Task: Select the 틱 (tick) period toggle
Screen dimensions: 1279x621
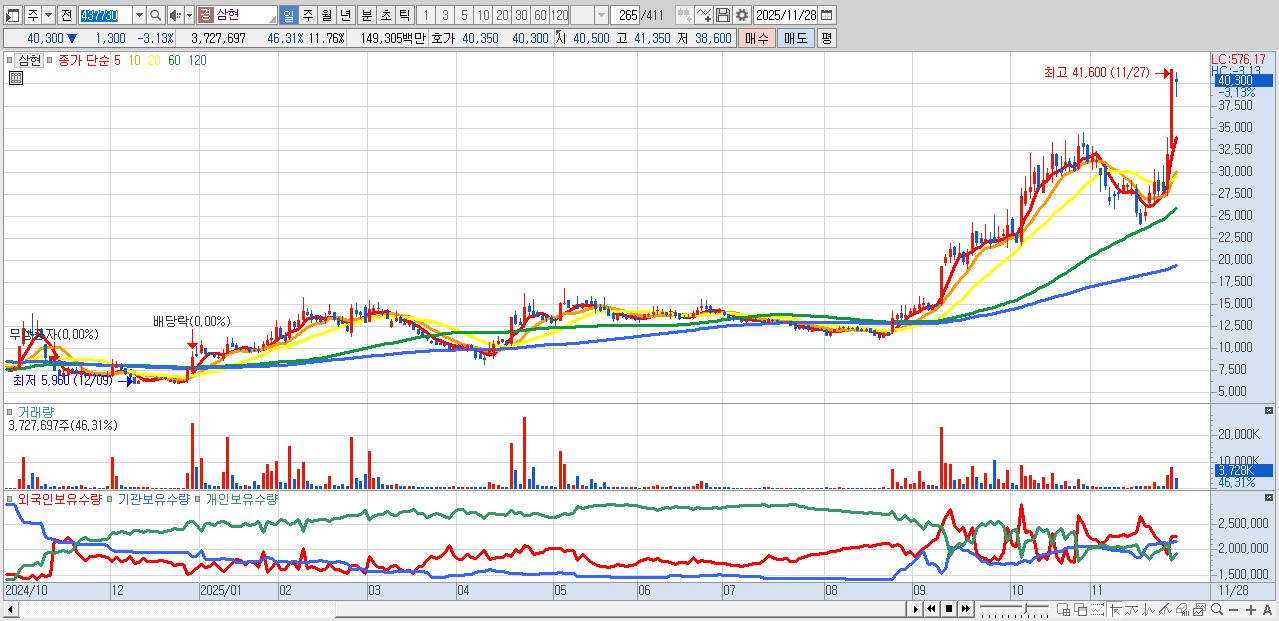Action: pyautogui.click(x=404, y=15)
